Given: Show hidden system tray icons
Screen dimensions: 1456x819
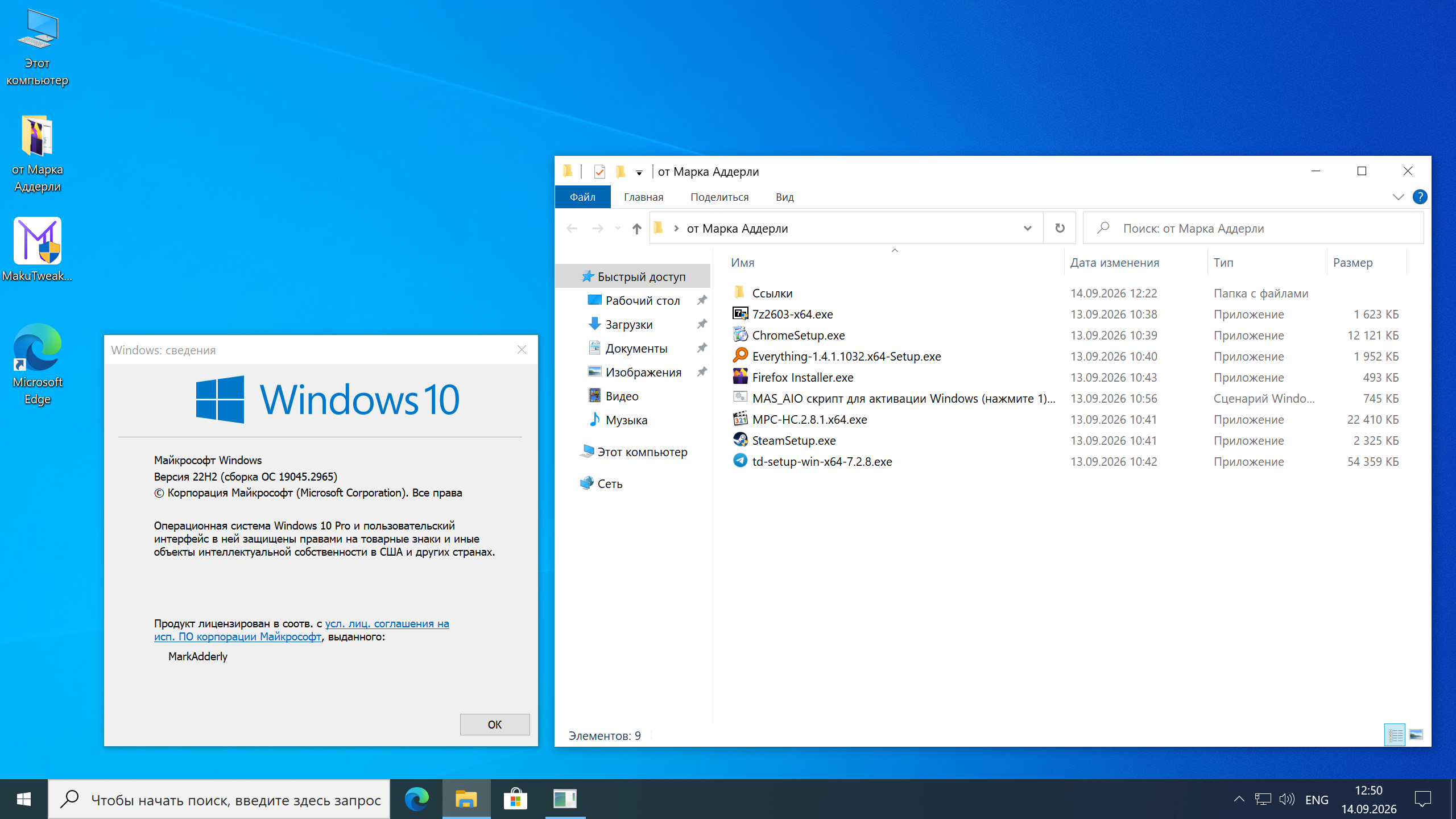Looking at the screenshot, I should pos(1239,799).
